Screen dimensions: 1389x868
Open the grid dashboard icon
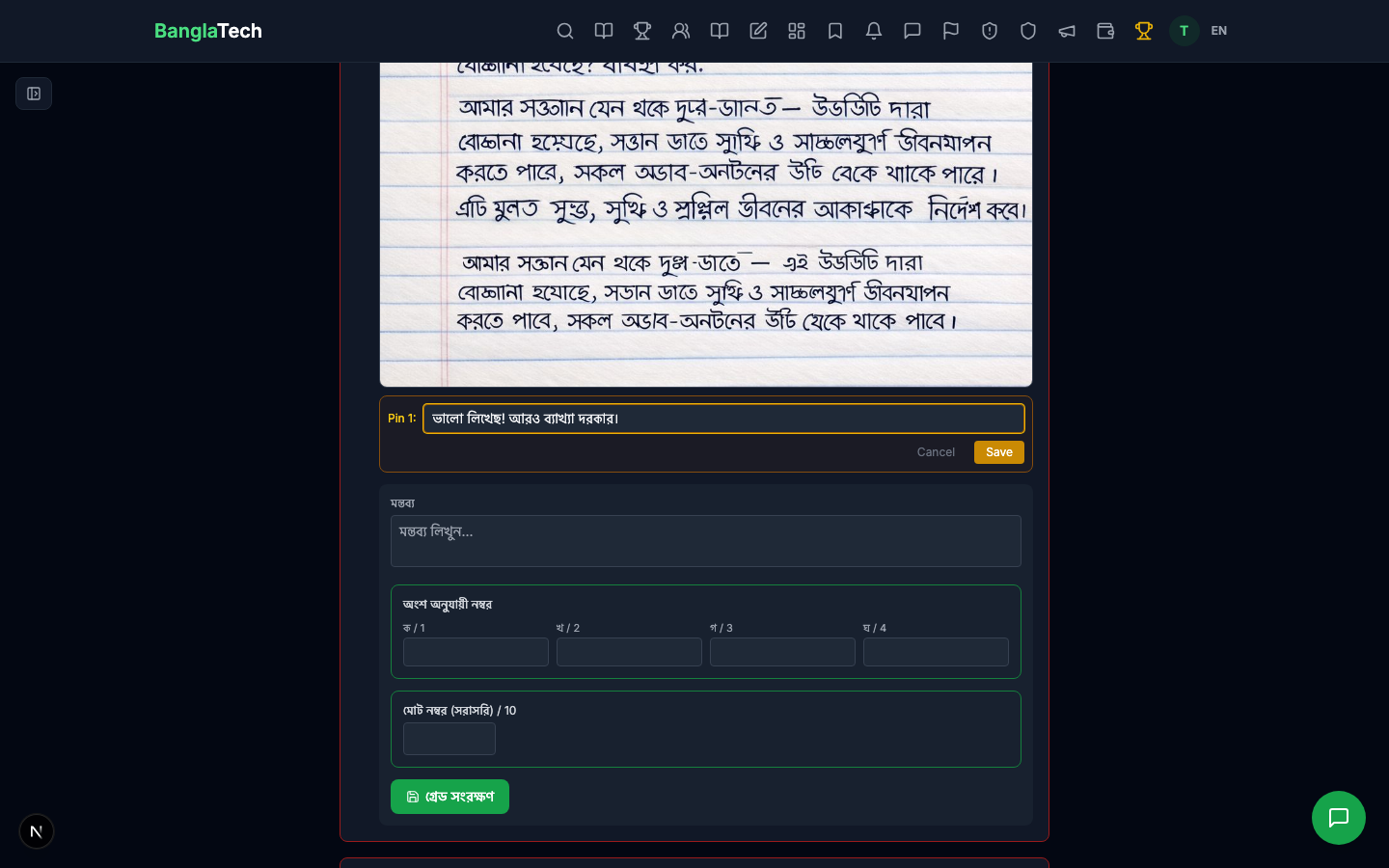coord(797,31)
